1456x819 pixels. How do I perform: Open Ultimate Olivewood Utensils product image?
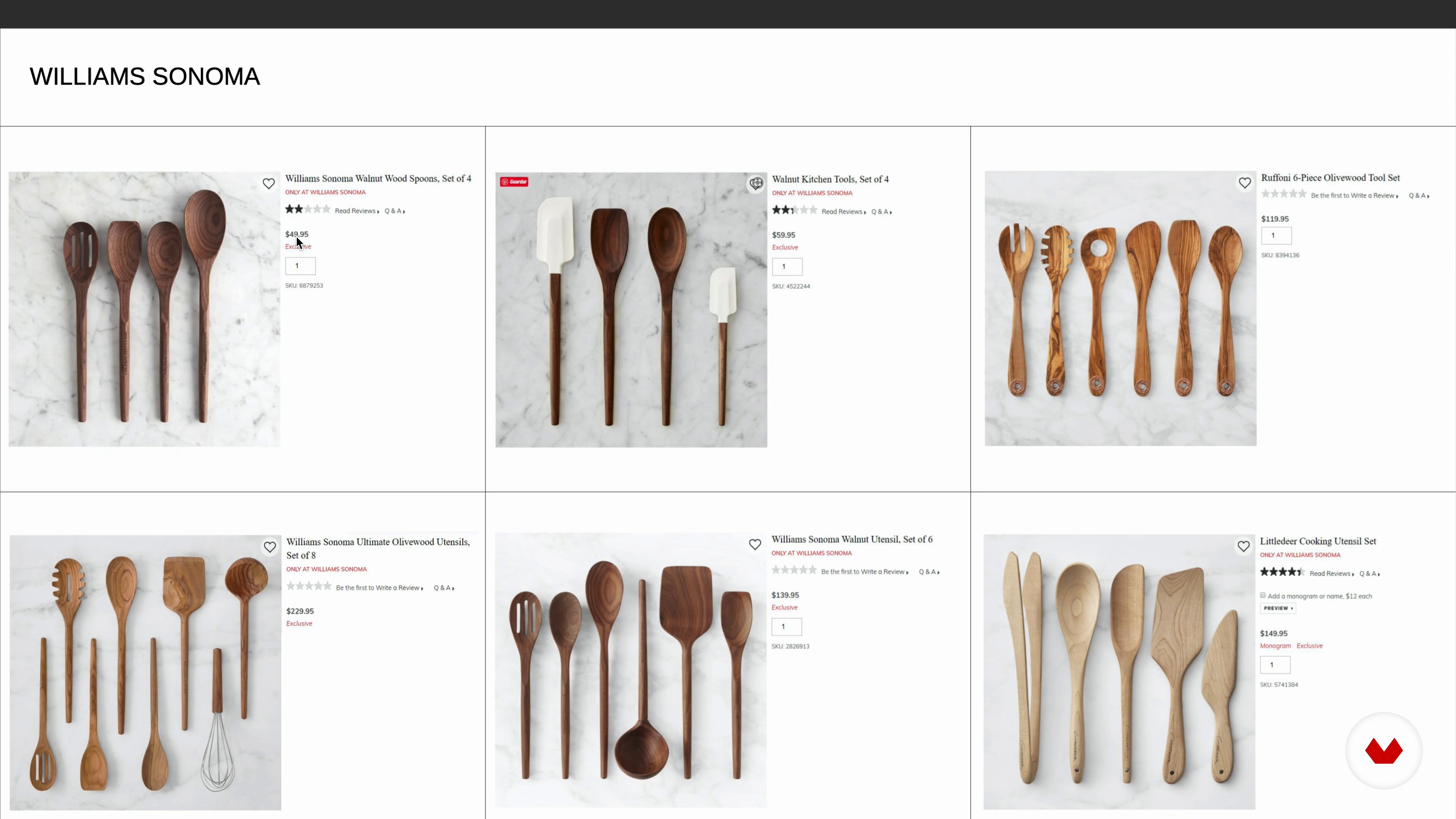tap(145, 673)
